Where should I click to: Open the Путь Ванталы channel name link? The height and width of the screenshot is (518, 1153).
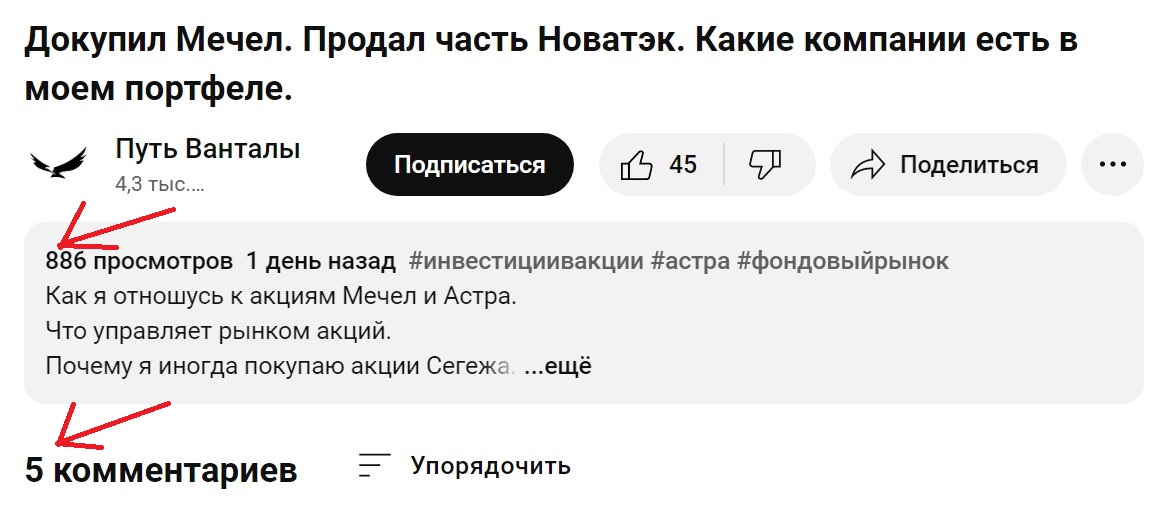[208, 150]
